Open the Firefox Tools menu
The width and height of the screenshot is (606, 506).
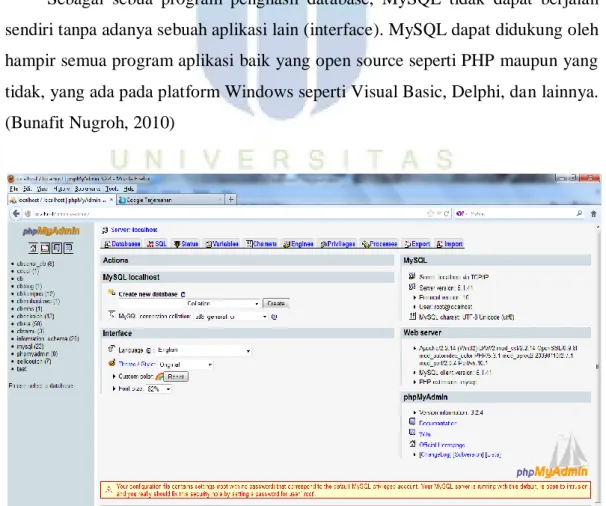coord(112,189)
